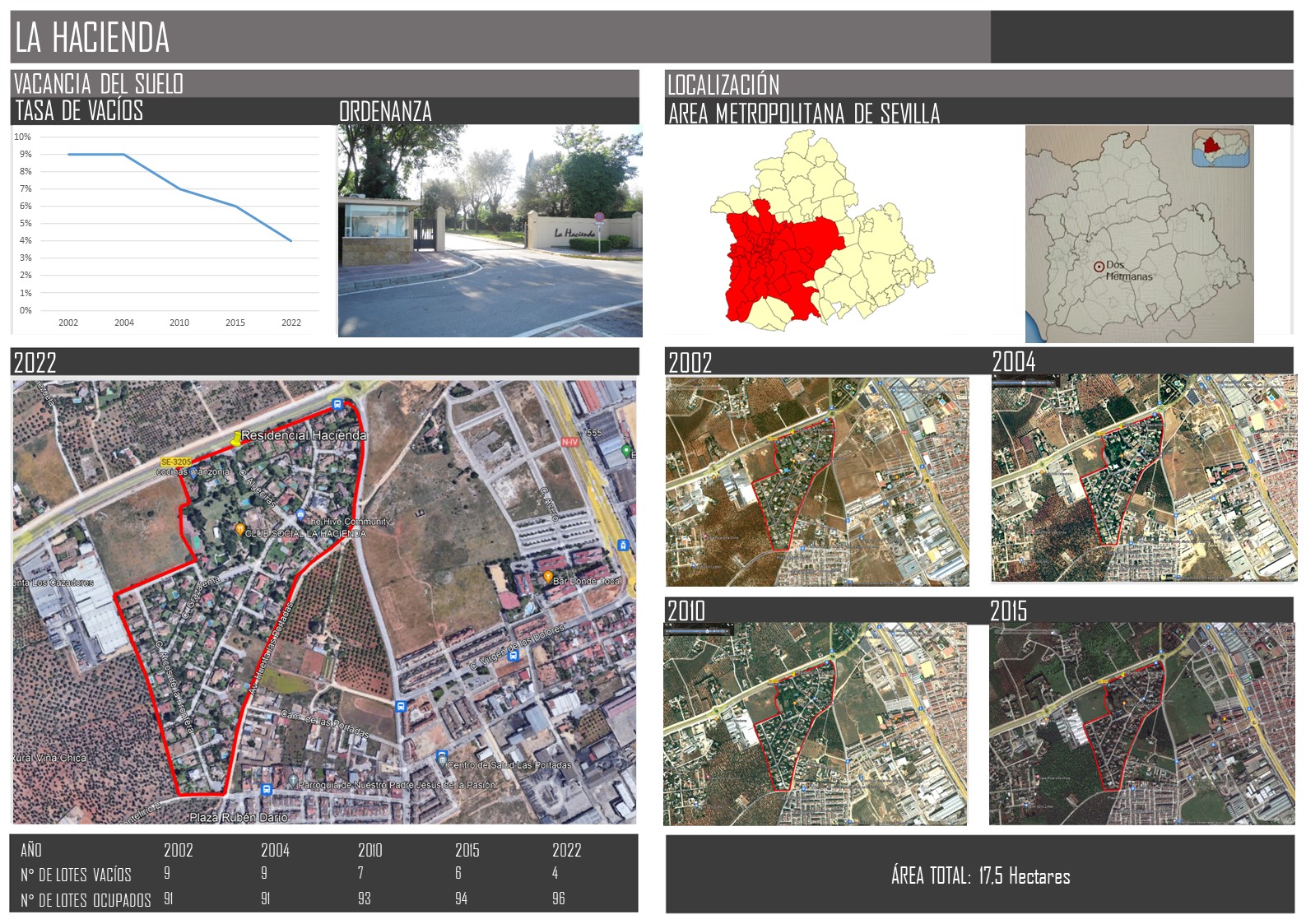Click the La Hacienda entrance gate photo
Screen dimensions: 1306x924
pyautogui.click(x=490, y=231)
